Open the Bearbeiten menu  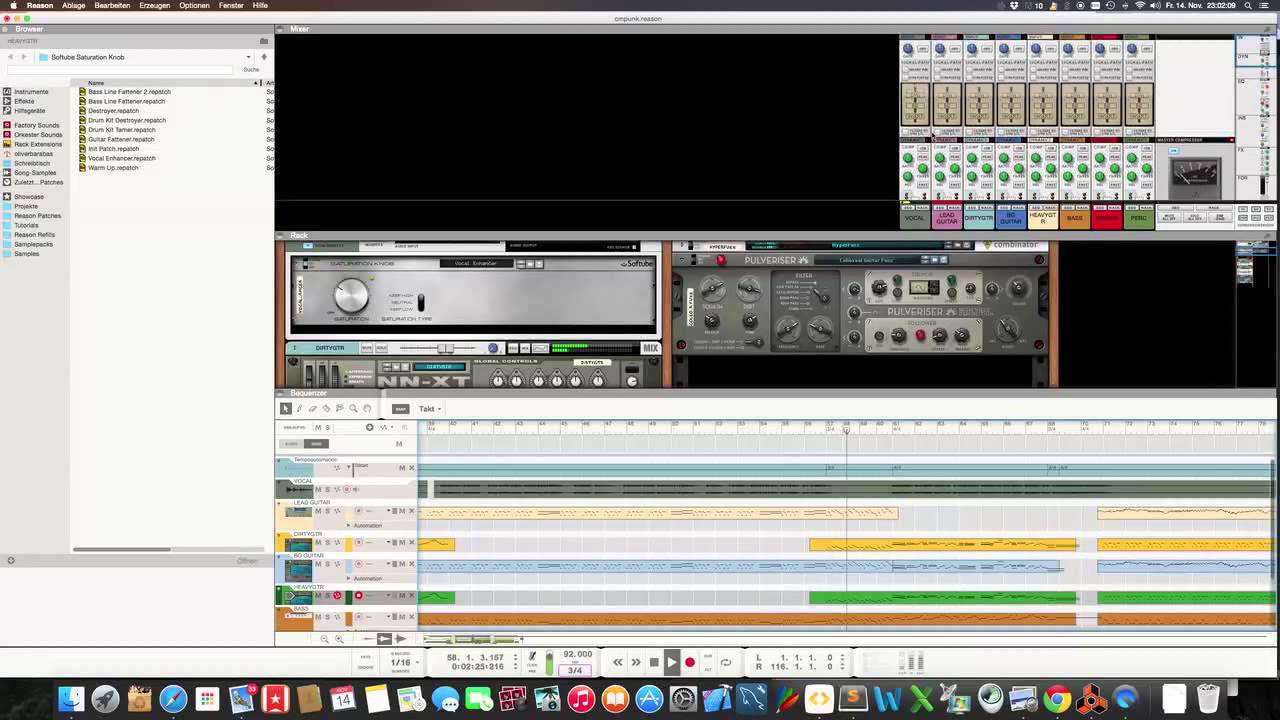pos(112,5)
